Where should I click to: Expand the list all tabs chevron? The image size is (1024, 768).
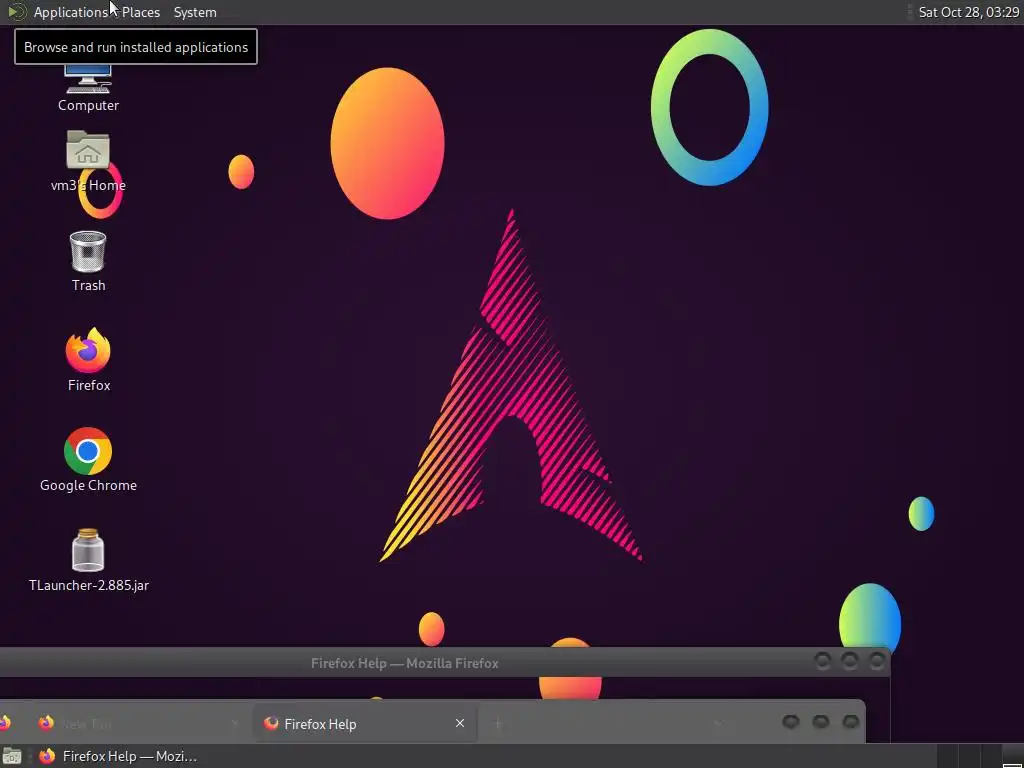pos(718,723)
